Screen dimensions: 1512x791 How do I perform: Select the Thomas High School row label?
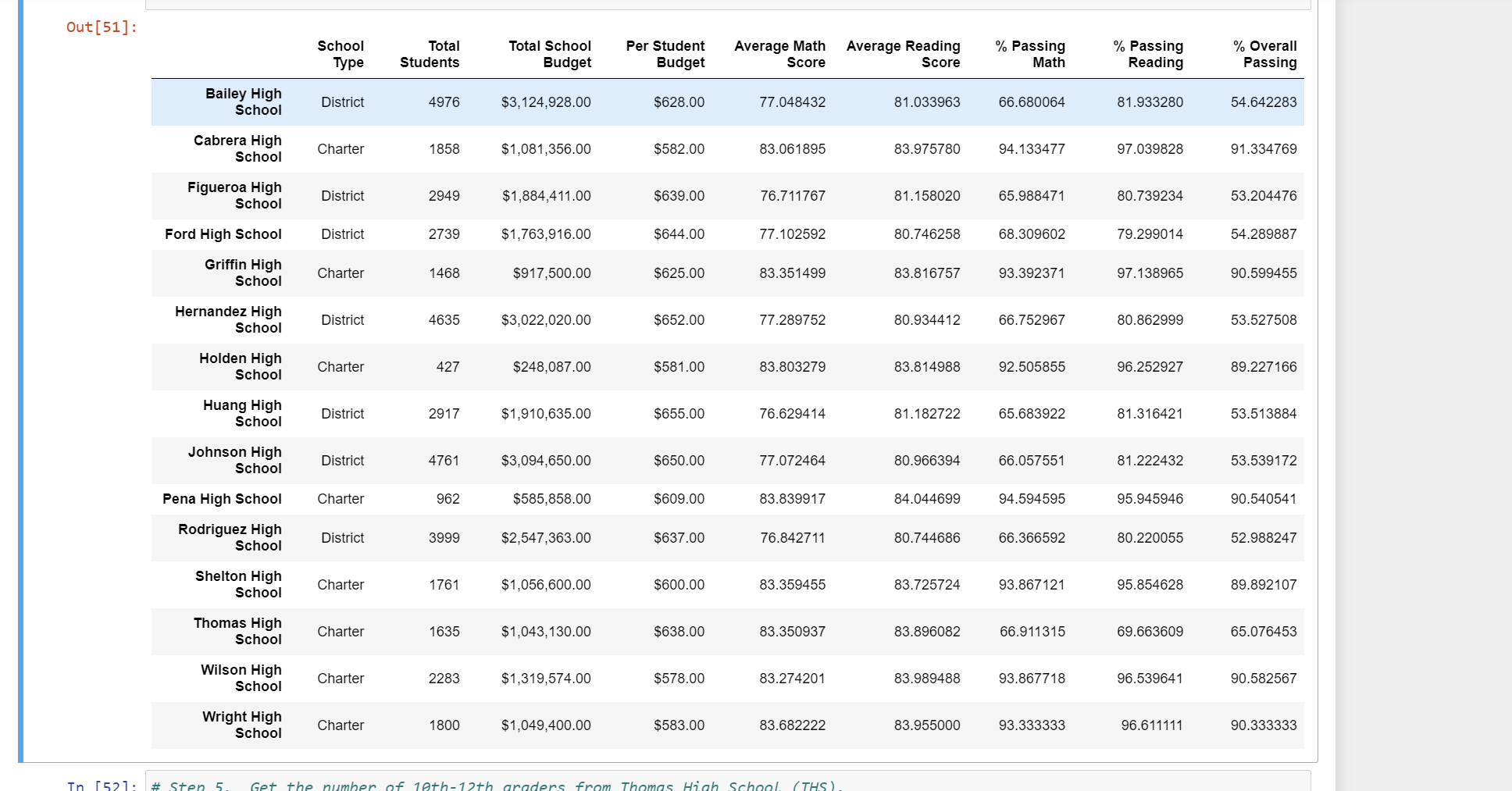point(237,631)
